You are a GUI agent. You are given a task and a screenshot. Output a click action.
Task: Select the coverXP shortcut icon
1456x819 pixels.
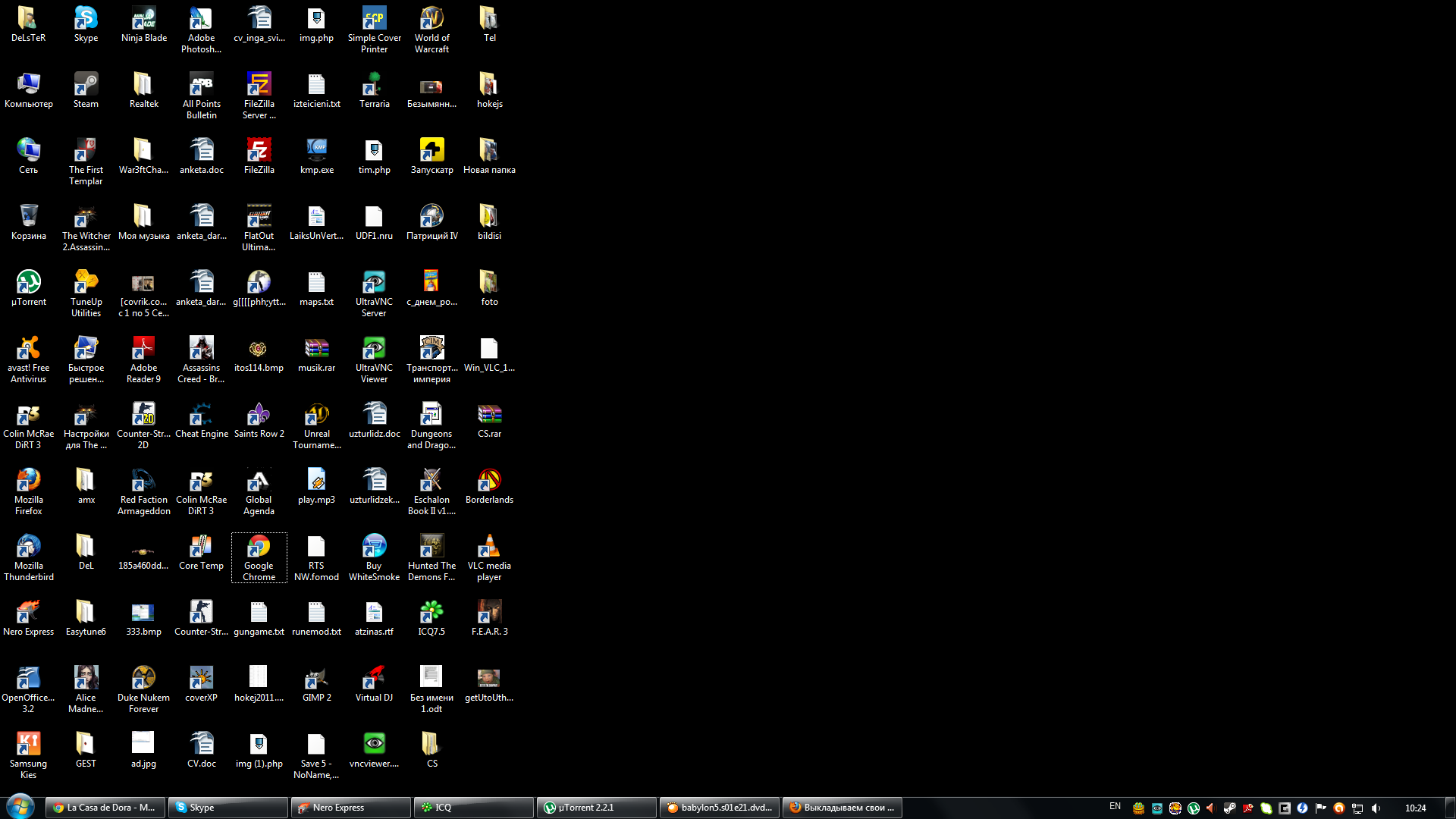201,684
